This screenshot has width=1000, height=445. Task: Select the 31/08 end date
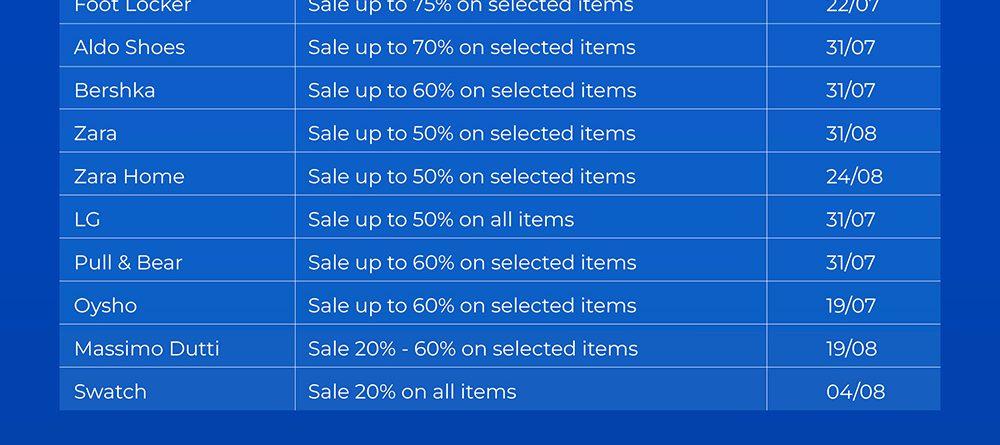coord(851,133)
